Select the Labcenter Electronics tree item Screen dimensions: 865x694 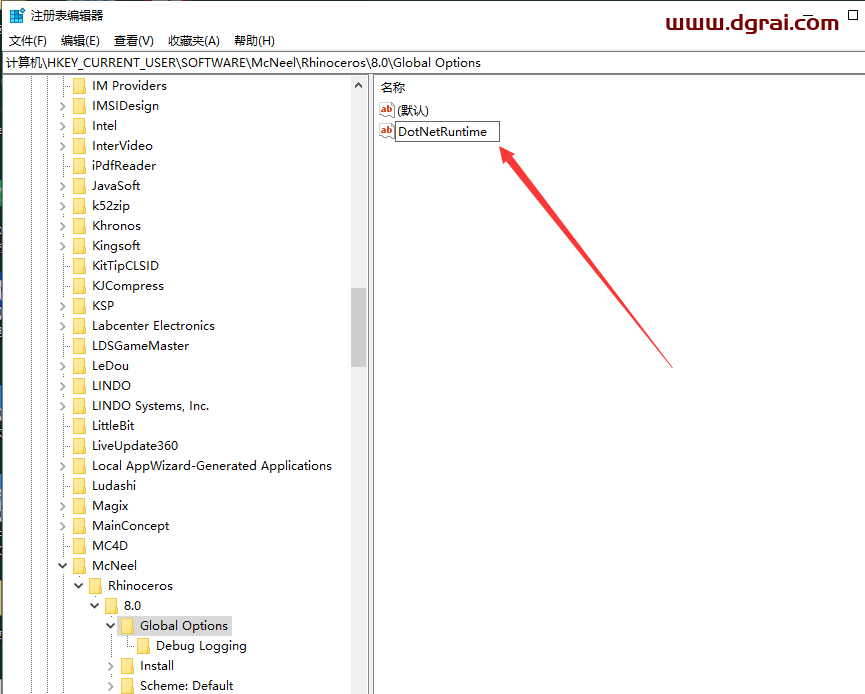pos(153,326)
